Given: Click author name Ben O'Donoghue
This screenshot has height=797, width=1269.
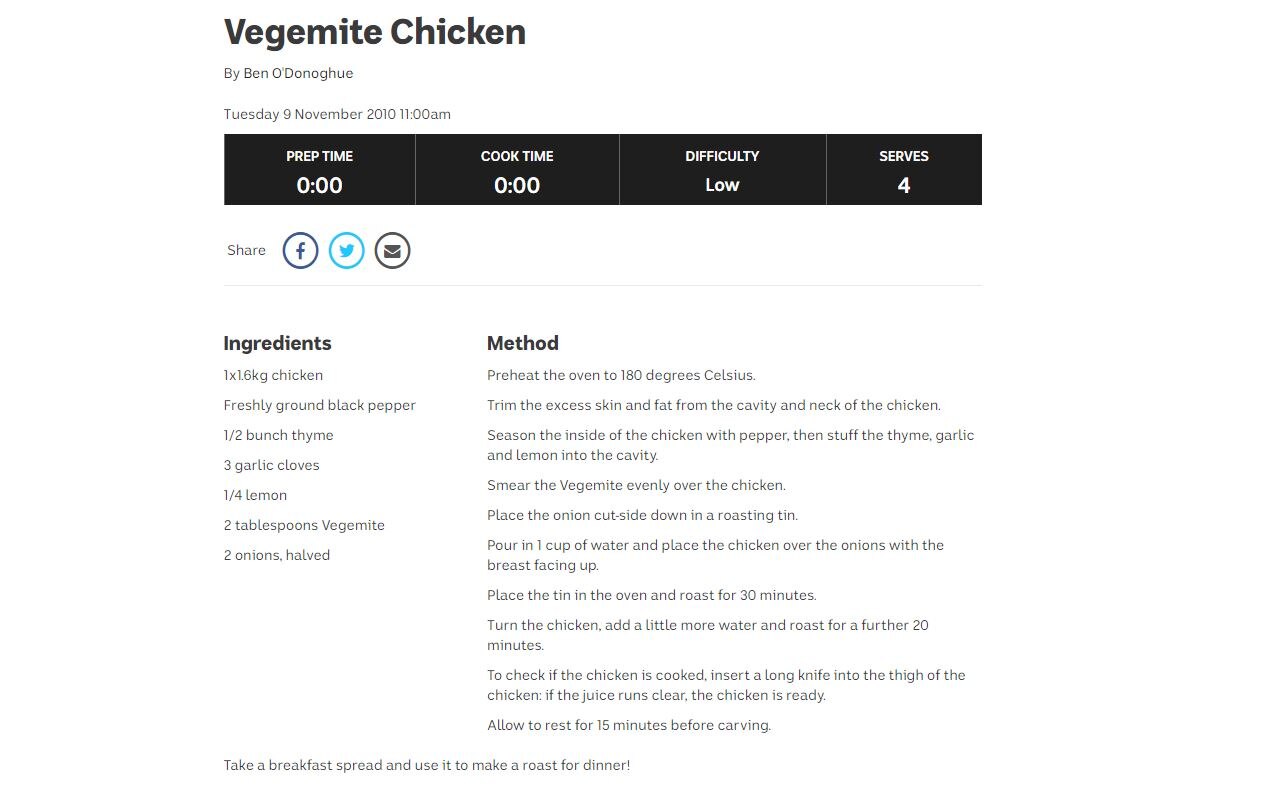Looking at the screenshot, I should [x=298, y=73].
